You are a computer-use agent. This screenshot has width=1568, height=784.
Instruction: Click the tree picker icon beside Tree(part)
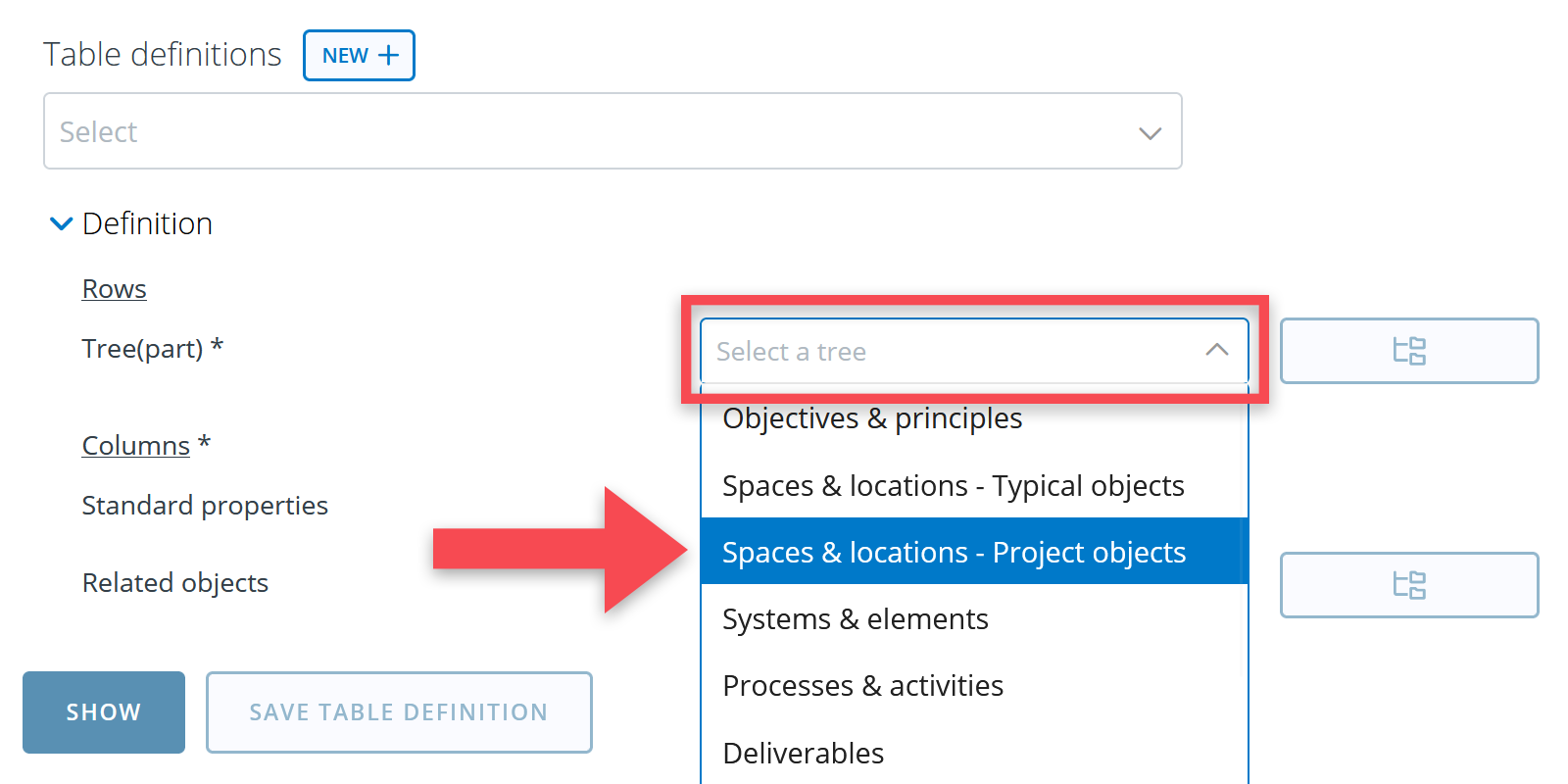click(x=1408, y=351)
